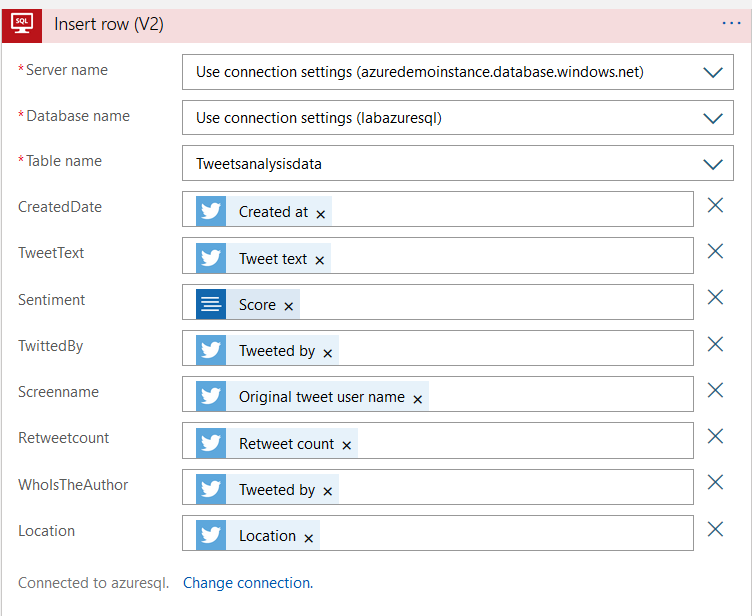Remove the Location field using X
This screenshot has height=616, width=752.
coord(715,529)
